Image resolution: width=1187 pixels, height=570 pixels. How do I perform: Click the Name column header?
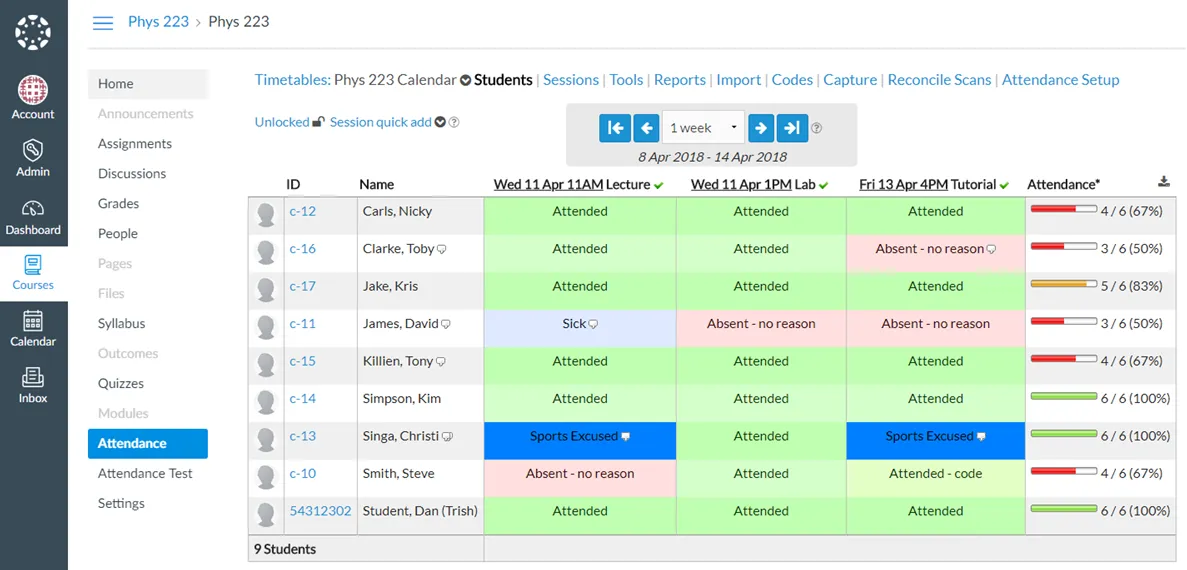376,184
